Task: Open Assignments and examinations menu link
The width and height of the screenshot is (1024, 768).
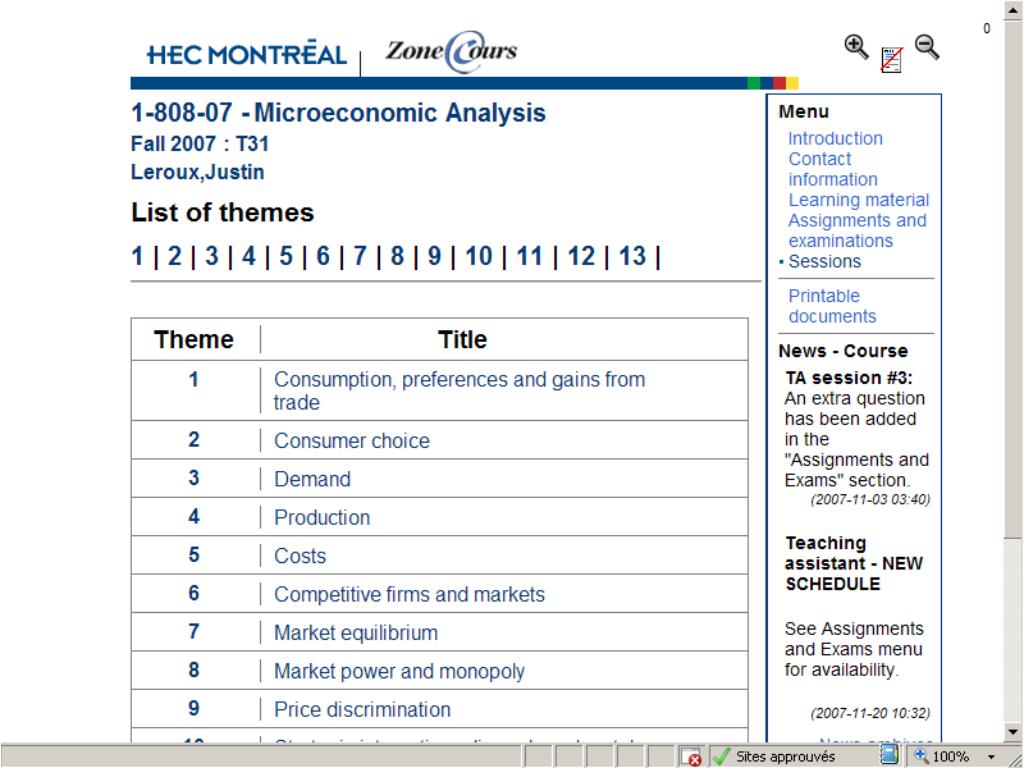Action: point(857,231)
